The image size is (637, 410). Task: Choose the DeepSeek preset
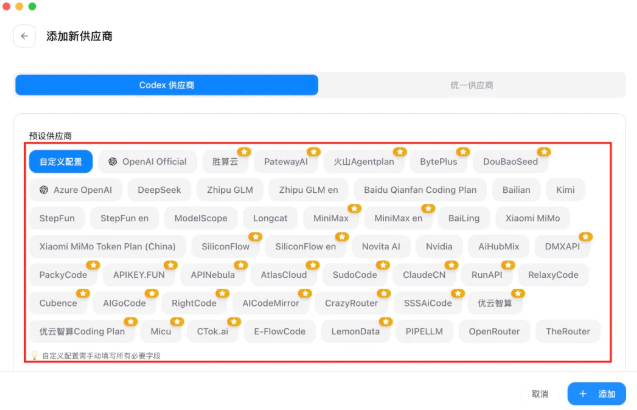159,190
